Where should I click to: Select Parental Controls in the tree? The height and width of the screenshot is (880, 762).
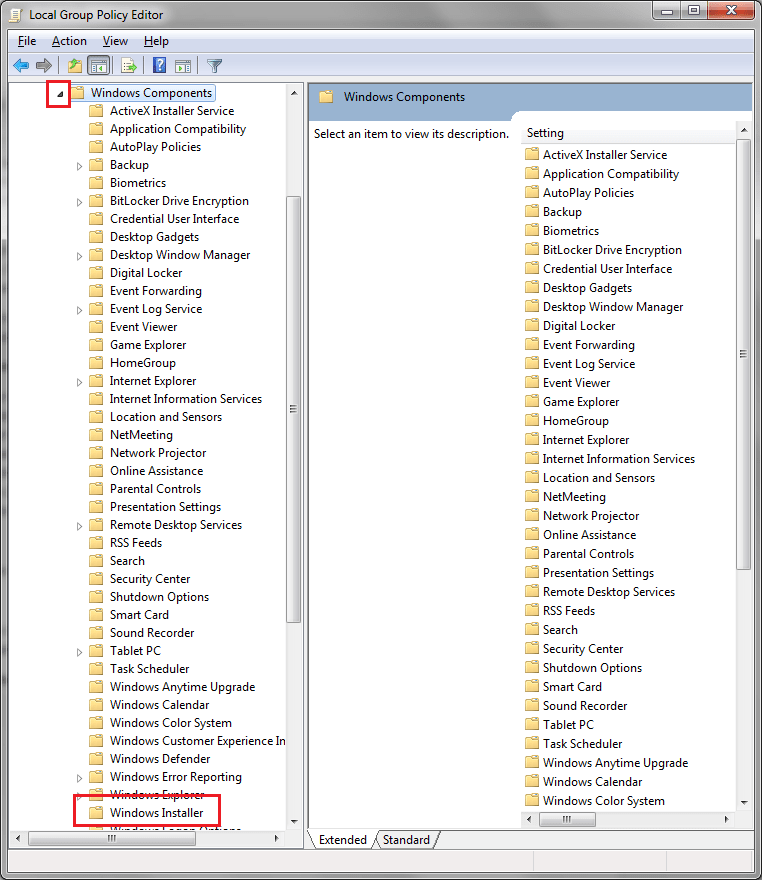tap(155, 489)
